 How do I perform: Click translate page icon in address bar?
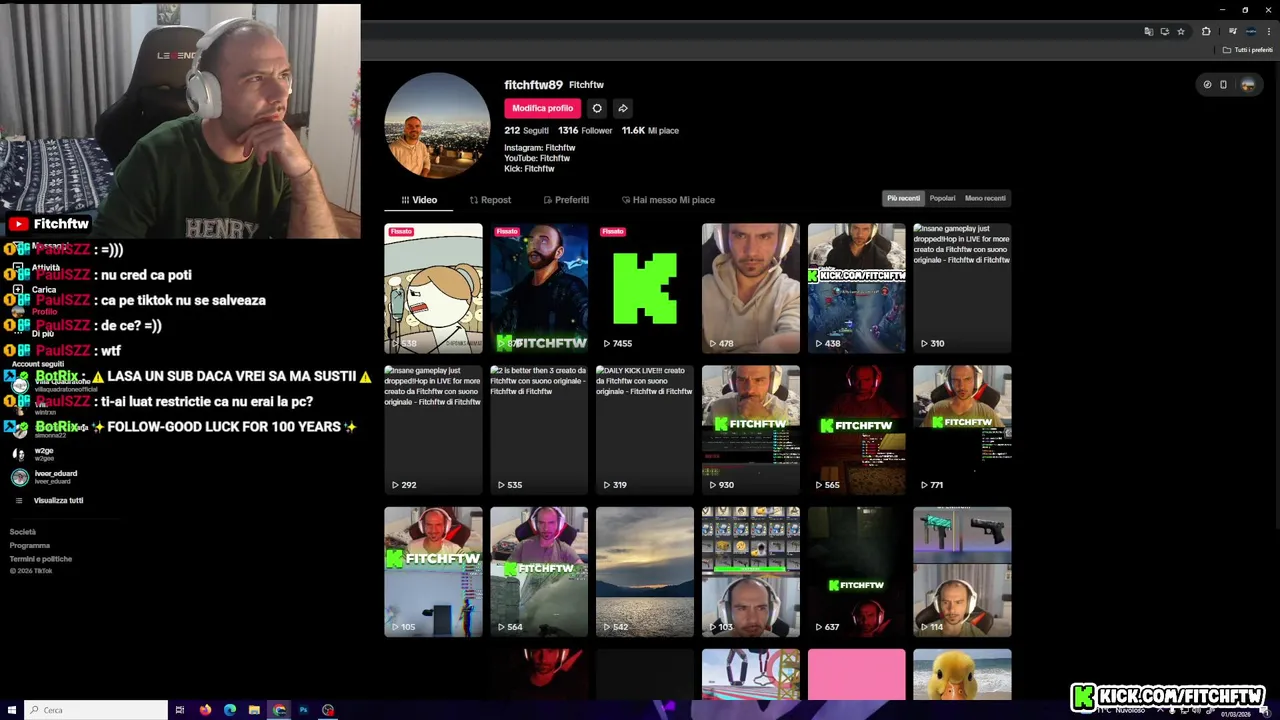(x=1149, y=32)
